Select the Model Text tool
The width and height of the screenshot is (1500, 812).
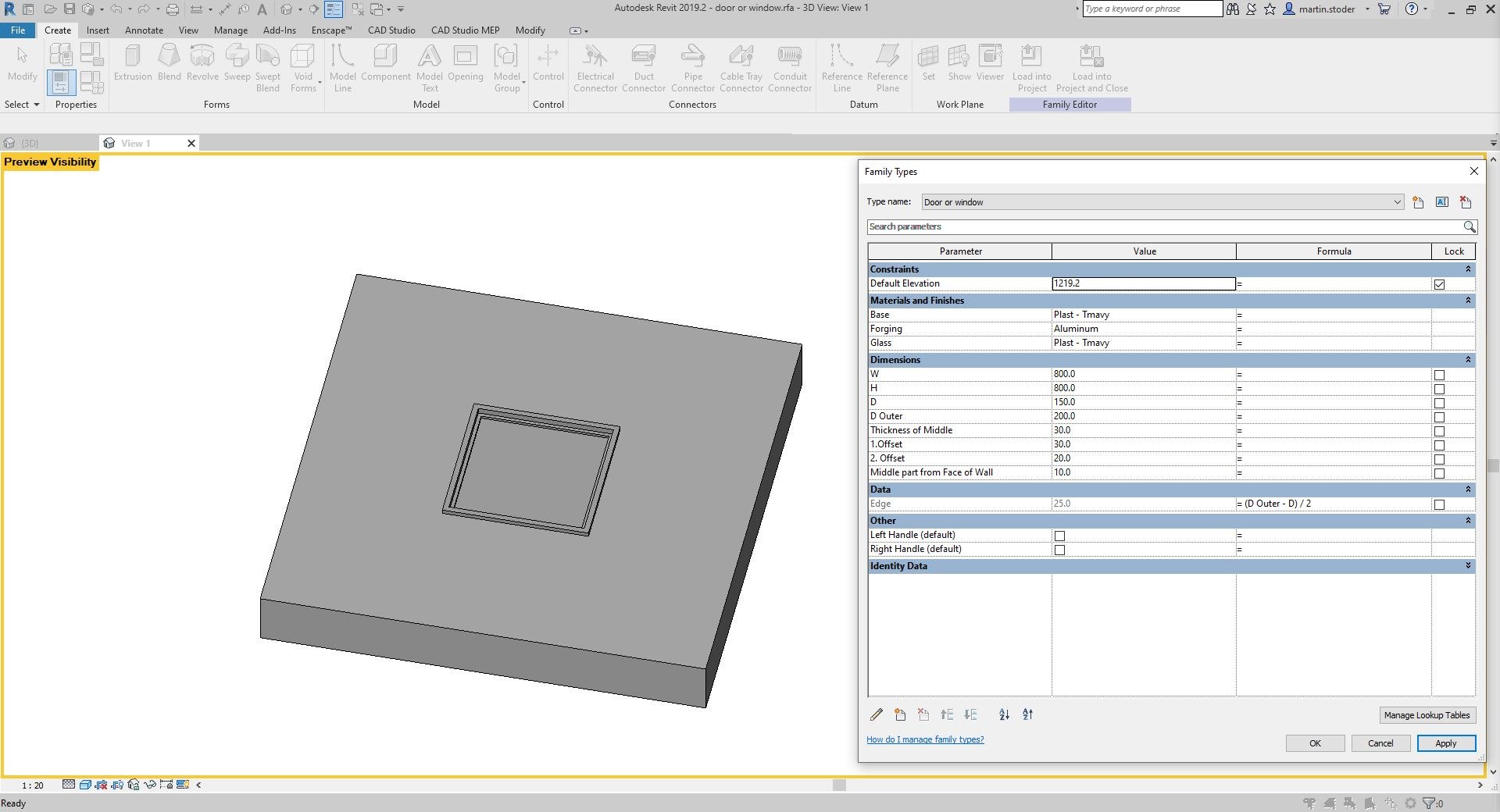(x=430, y=68)
